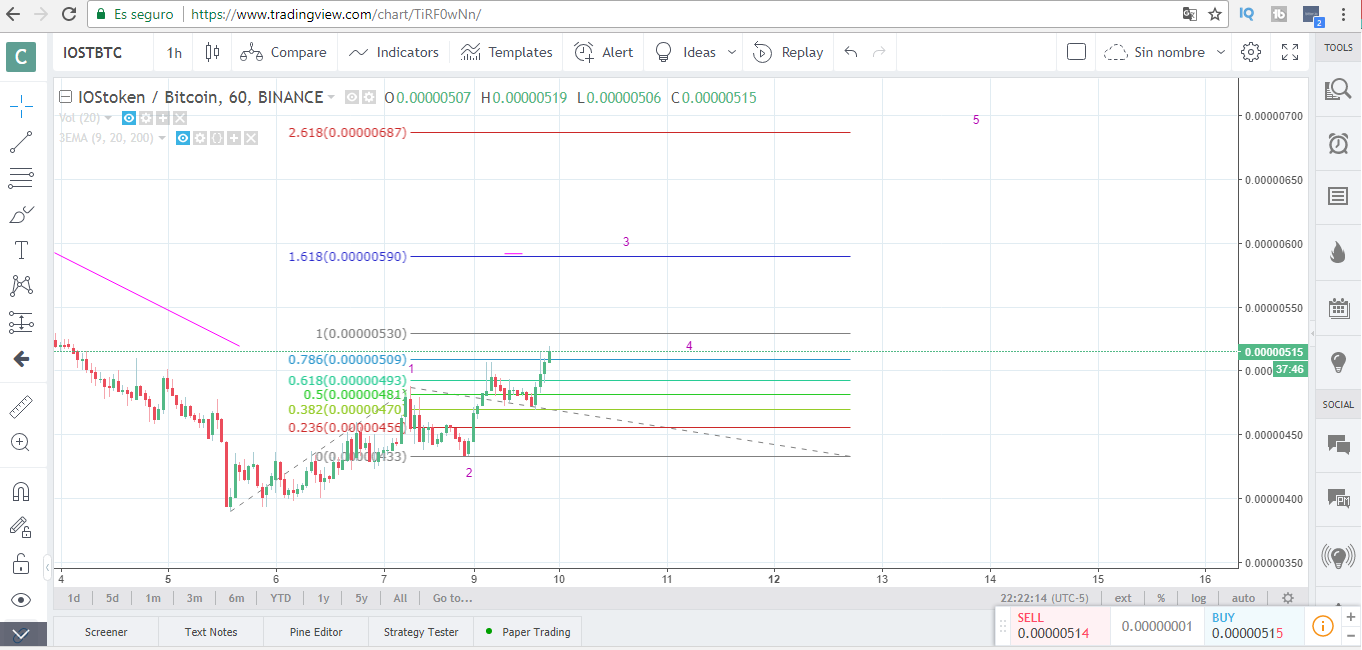Activate the zoom in magnifier tool
This screenshot has height=650, width=1362.
[21, 442]
